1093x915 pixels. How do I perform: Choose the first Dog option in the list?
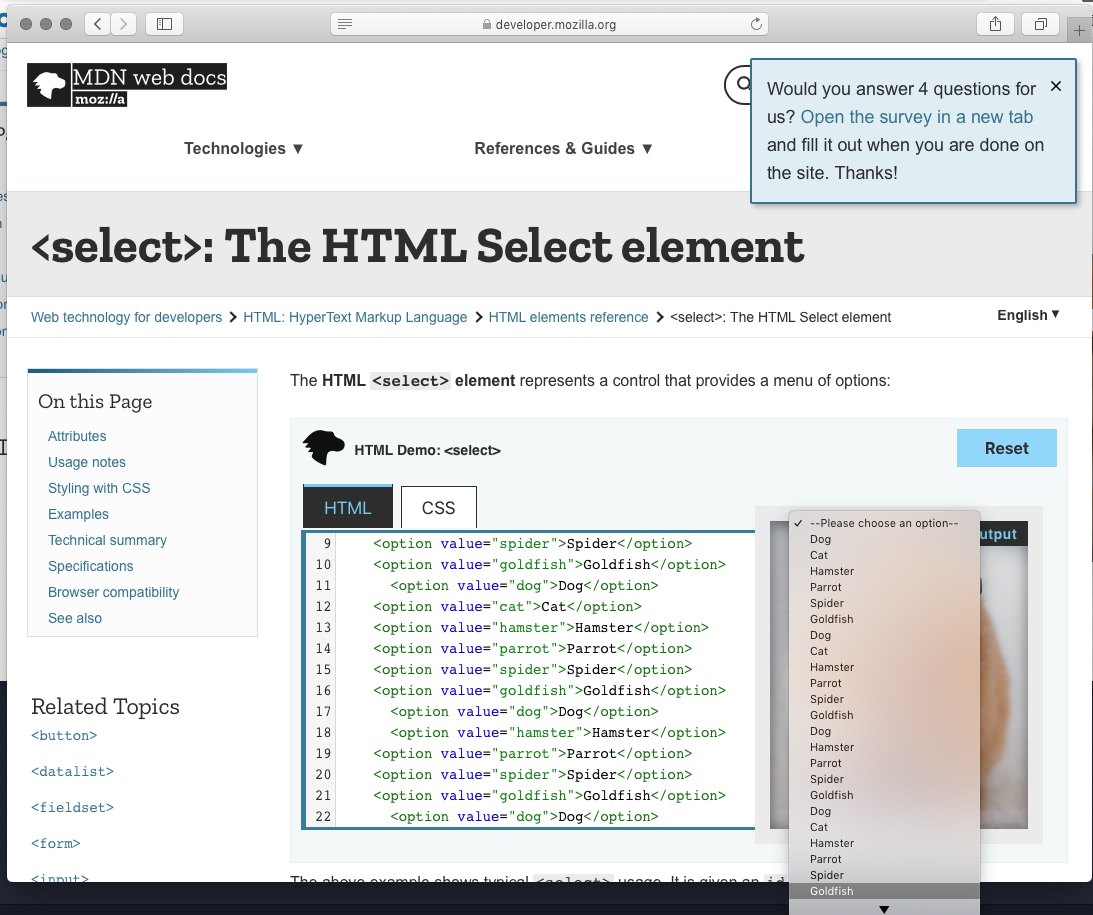pos(884,539)
